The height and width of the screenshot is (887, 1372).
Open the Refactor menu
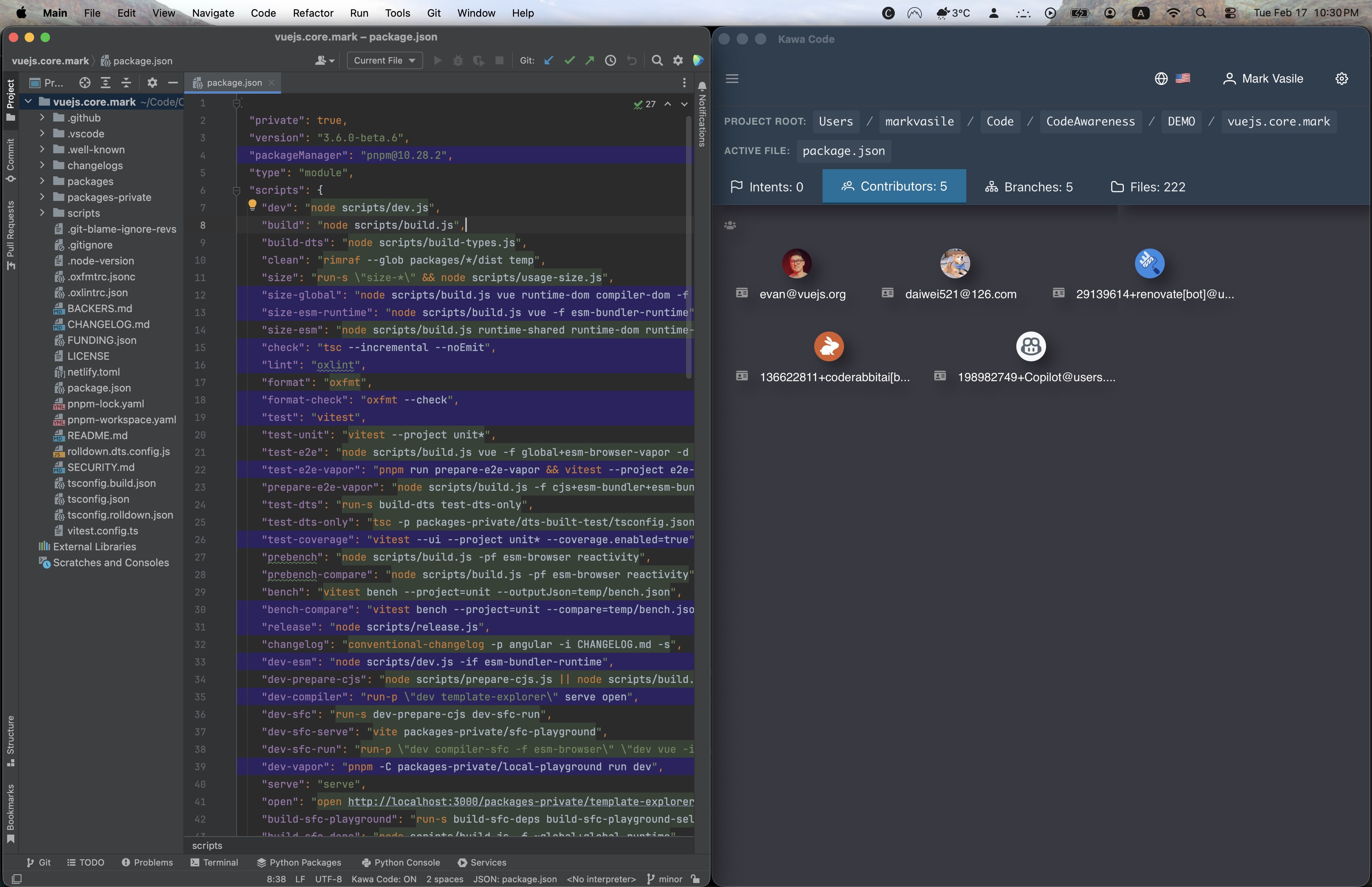(x=312, y=13)
